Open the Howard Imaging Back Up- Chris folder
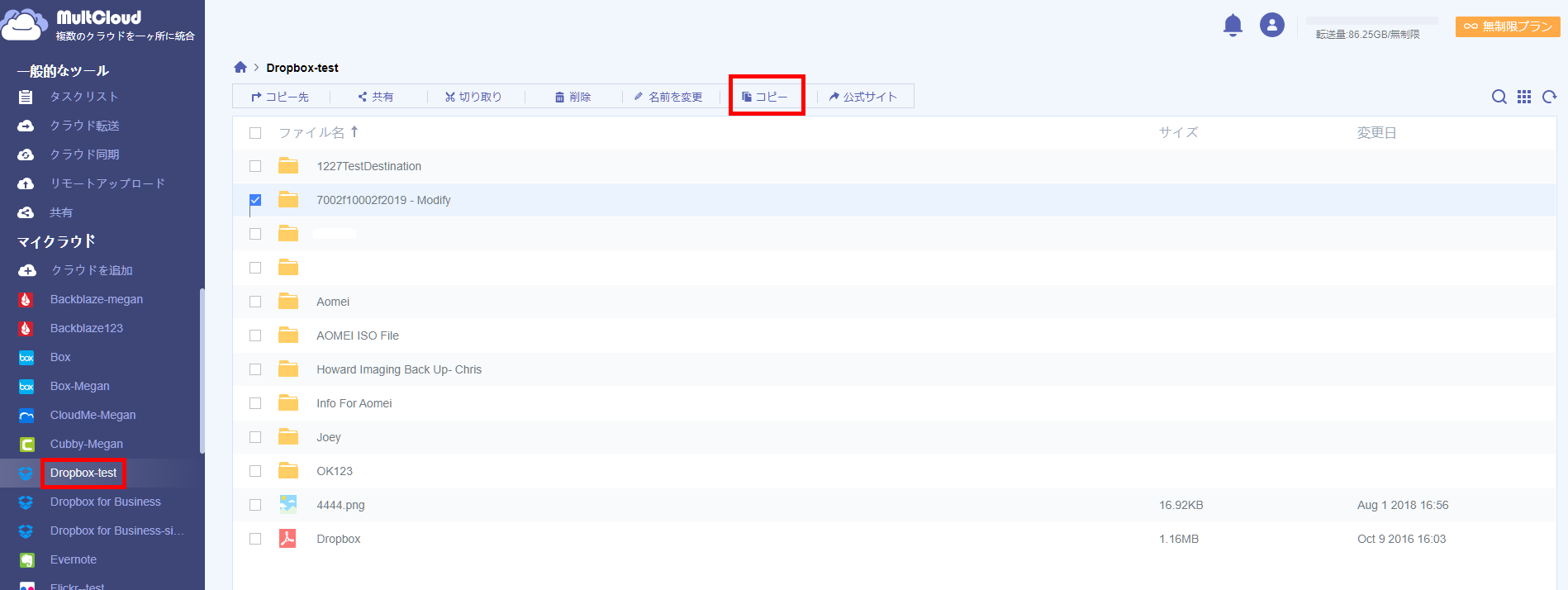The width and height of the screenshot is (1568, 590). 399,369
